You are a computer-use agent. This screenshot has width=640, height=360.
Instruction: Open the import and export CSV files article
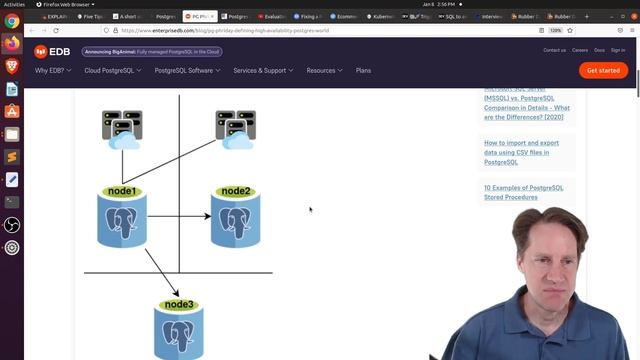521,153
